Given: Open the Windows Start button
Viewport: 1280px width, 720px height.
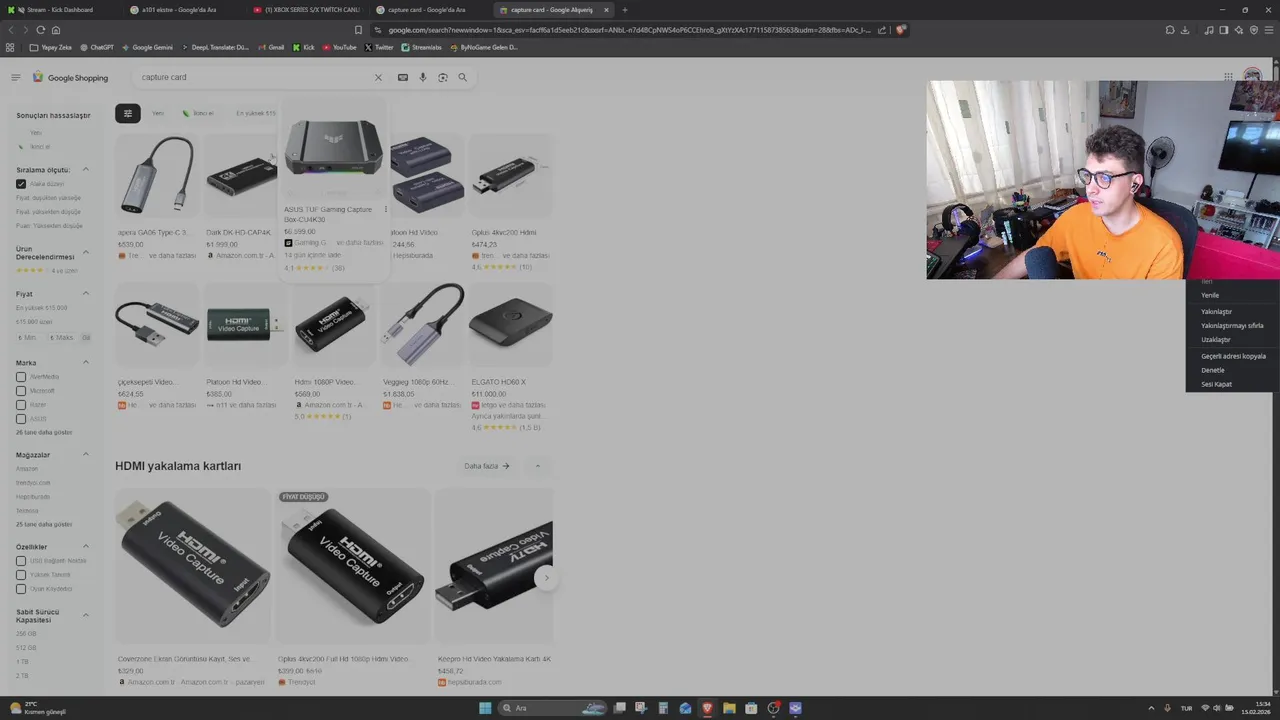Looking at the screenshot, I should click(x=485, y=708).
